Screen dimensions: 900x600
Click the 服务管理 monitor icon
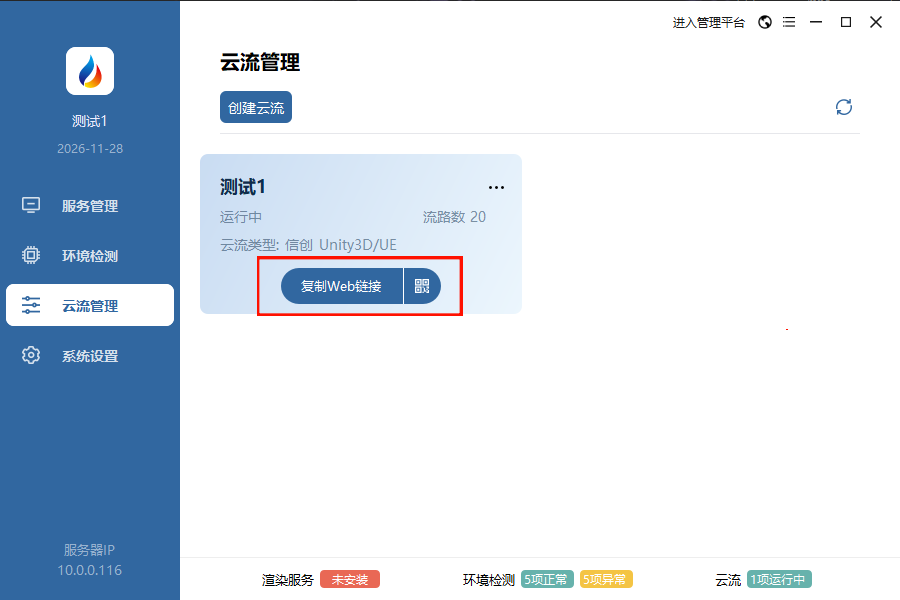point(31,205)
